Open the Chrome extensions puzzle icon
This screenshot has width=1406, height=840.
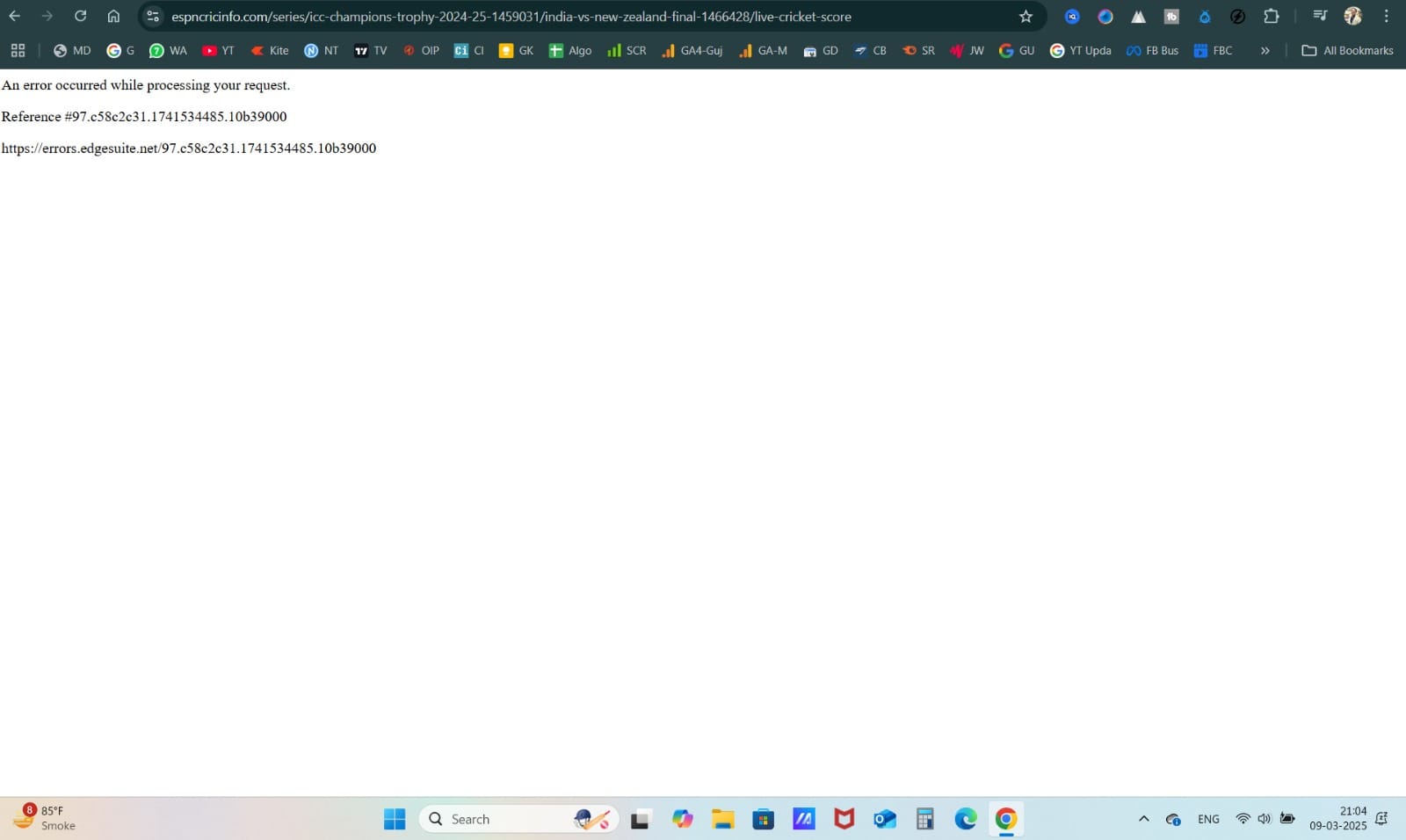(x=1271, y=16)
